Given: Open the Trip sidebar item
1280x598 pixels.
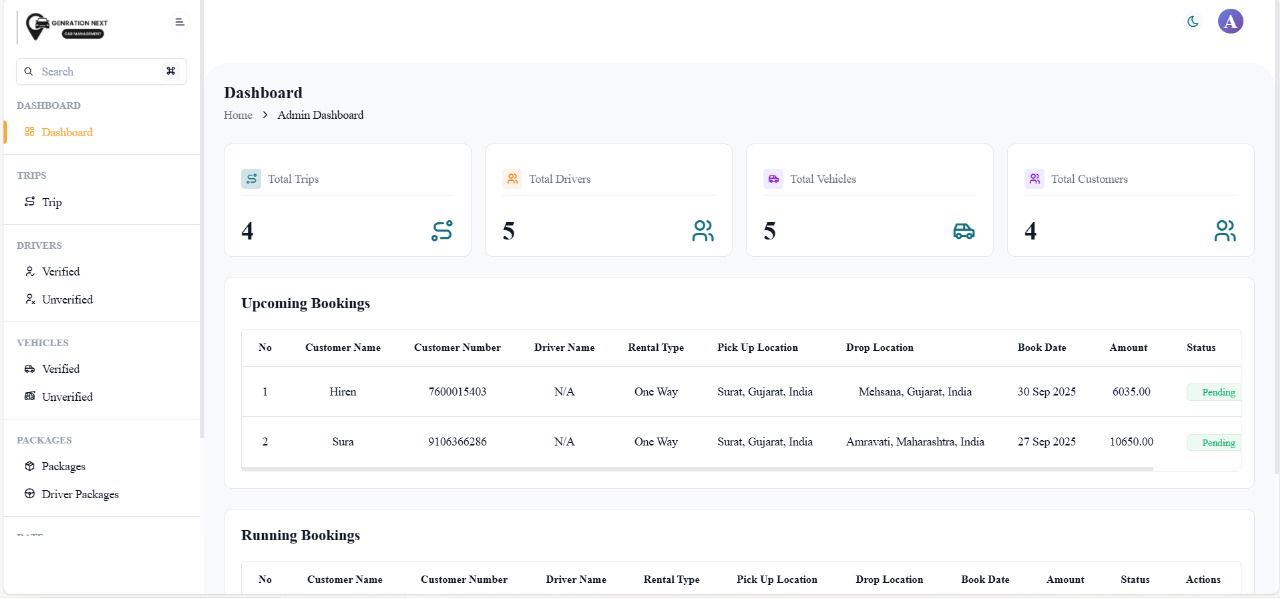Looking at the screenshot, I should [51, 202].
